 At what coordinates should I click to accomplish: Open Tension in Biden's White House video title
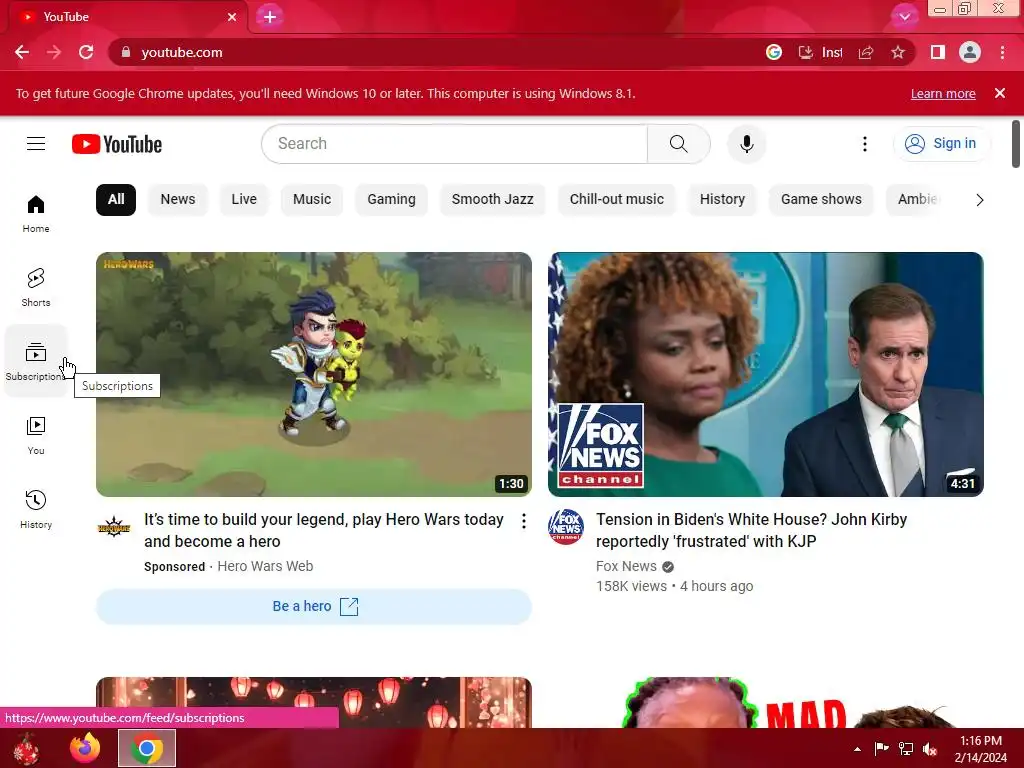(x=751, y=530)
